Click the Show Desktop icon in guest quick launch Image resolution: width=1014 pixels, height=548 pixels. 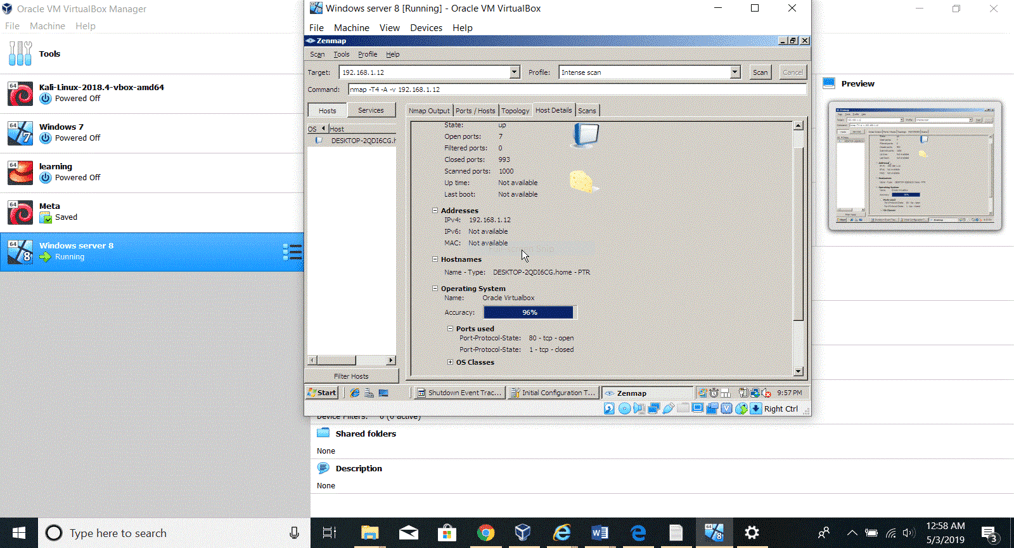point(383,393)
